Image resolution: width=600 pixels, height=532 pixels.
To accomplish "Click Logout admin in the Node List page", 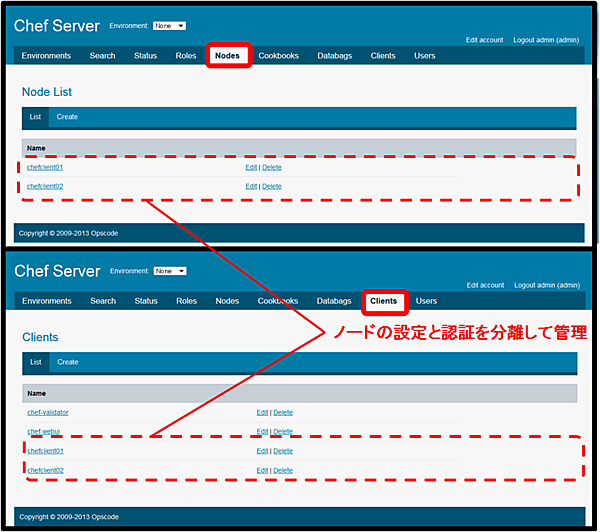I will point(546,40).
